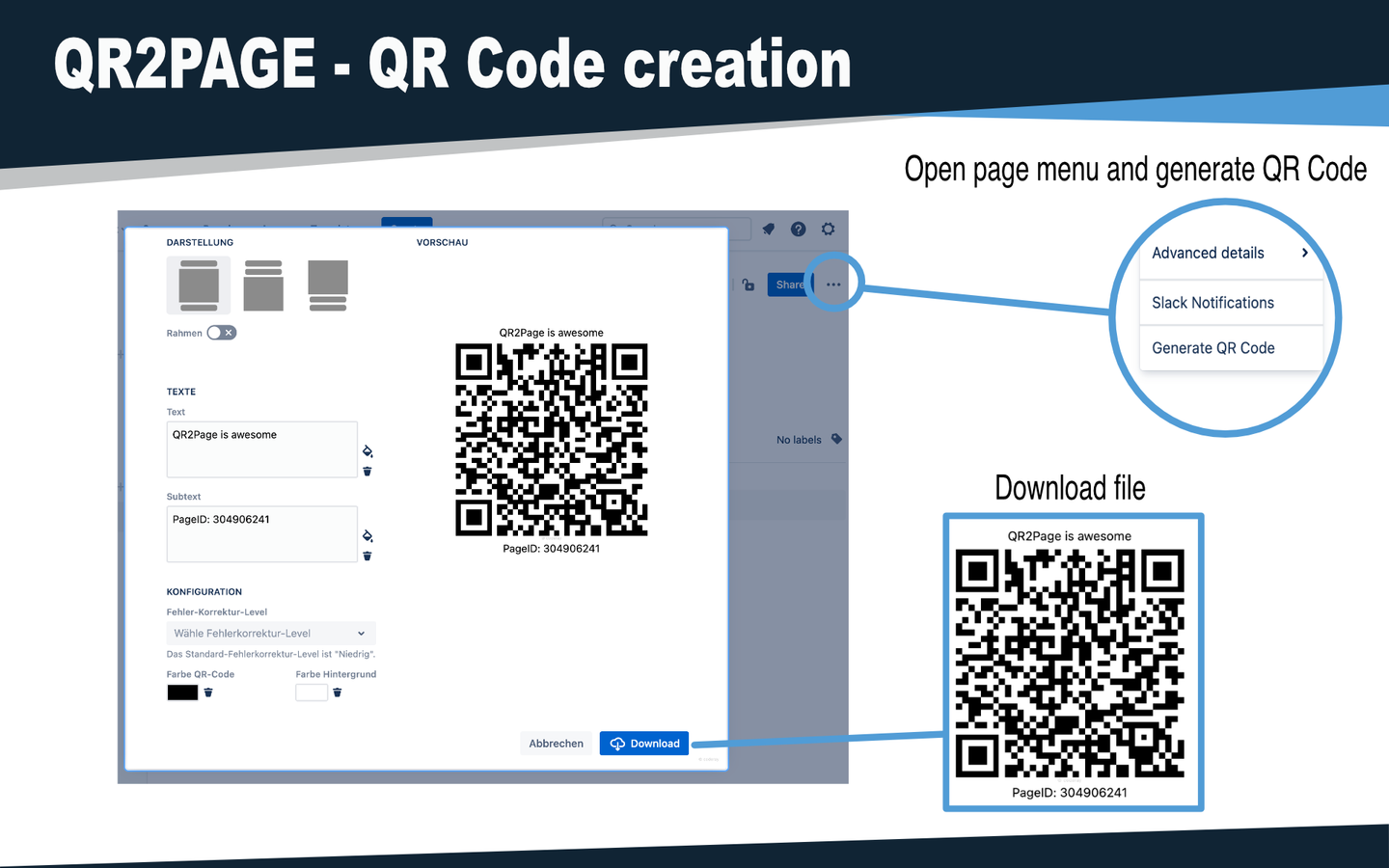Click the Download button
The height and width of the screenshot is (868, 1389).
point(644,744)
